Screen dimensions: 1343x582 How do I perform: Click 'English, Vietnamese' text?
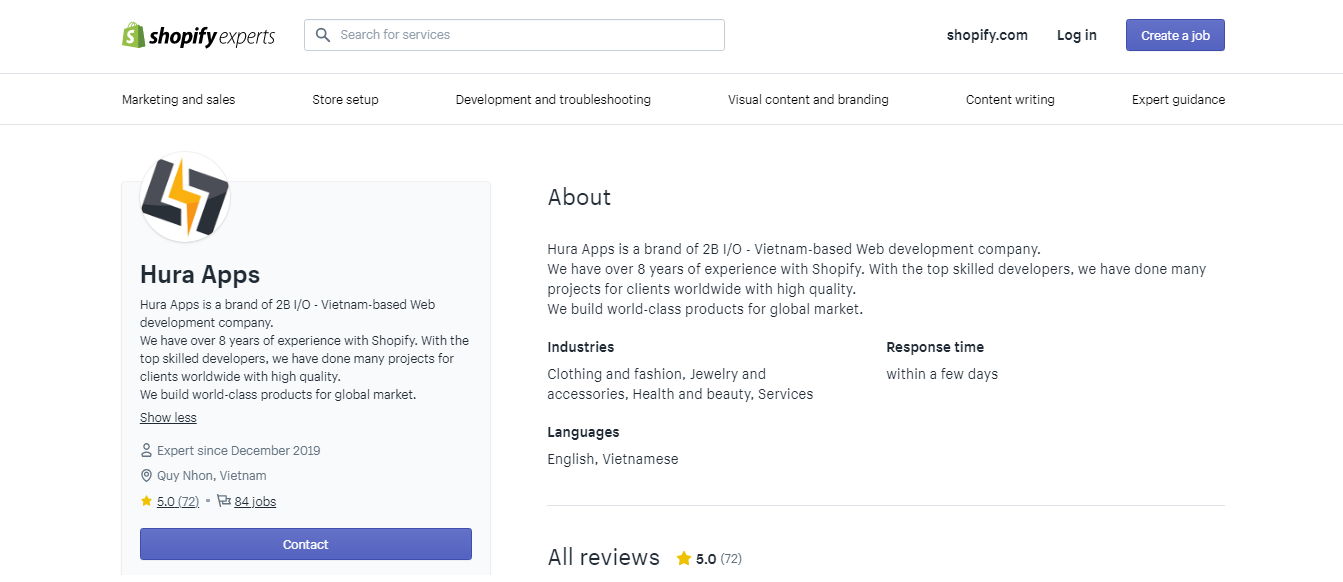click(613, 460)
